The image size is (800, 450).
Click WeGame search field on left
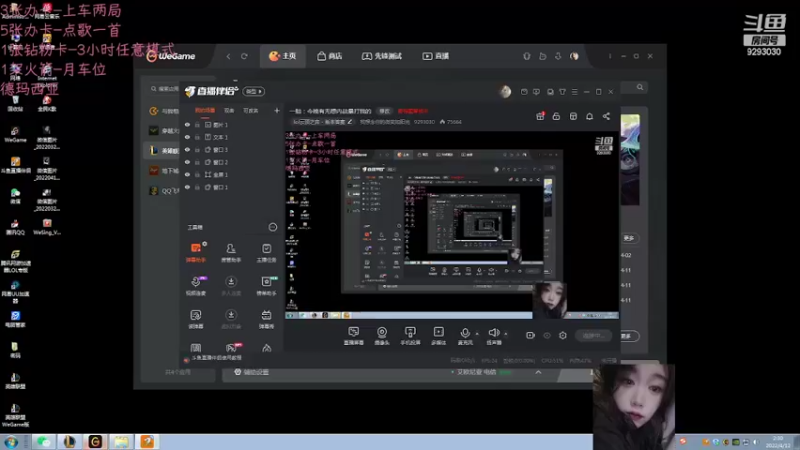point(165,89)
